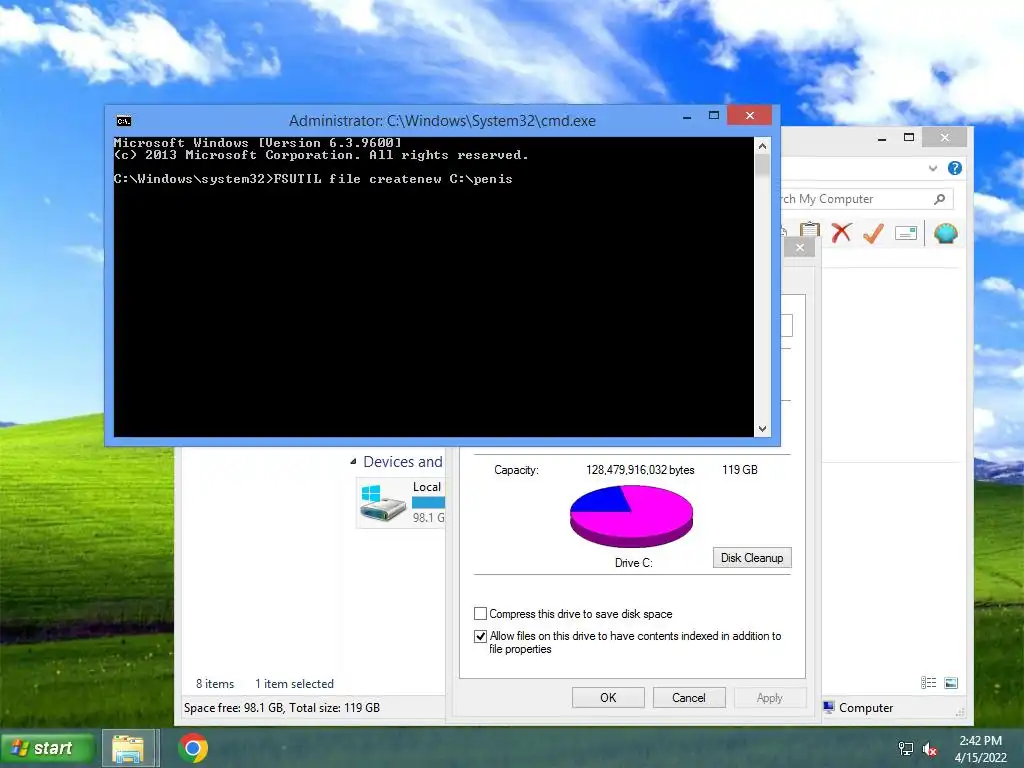Click the mail envelope icon in Explorer toolbar
Image resolution: width=1024 pixels, height=768 pixels.
coord(906,233)
